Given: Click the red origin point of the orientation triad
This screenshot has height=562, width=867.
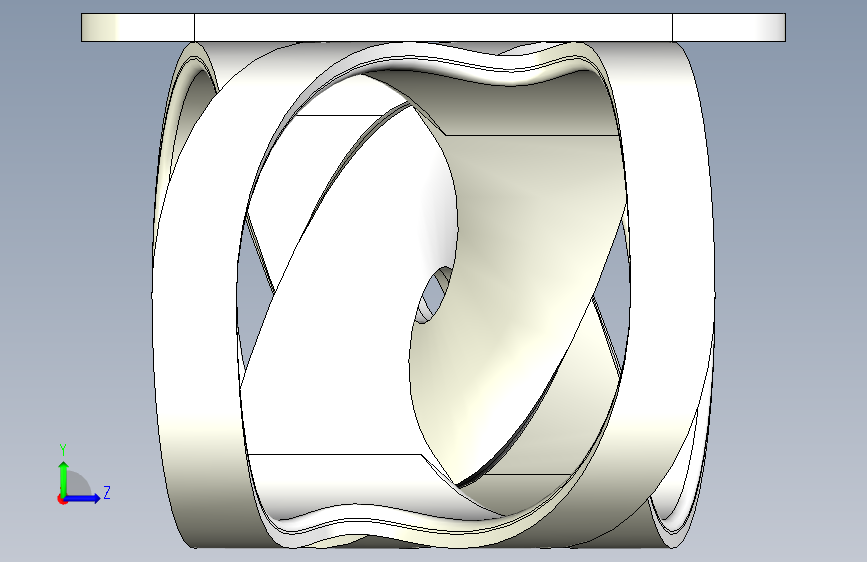Looking at the screenshot, I should point(62,499).
